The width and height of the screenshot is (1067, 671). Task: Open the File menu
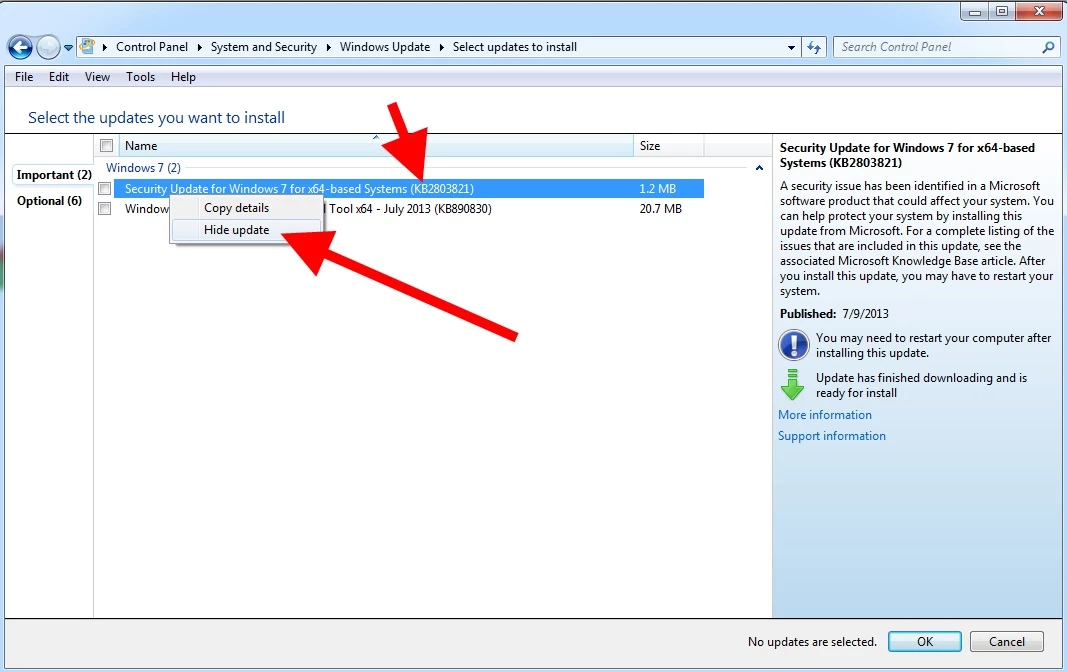(24, 77)
